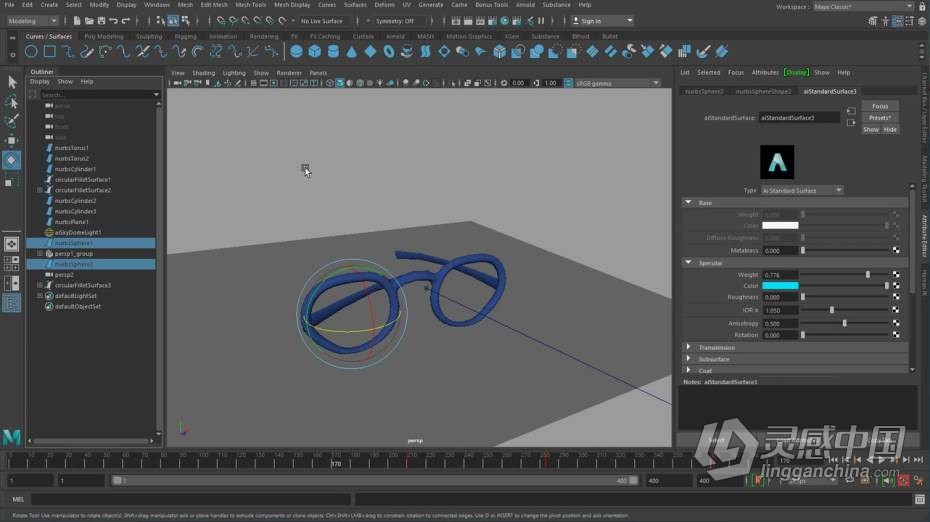Open the Mesh Tools menu
The image size is (930, 522).
250,5
